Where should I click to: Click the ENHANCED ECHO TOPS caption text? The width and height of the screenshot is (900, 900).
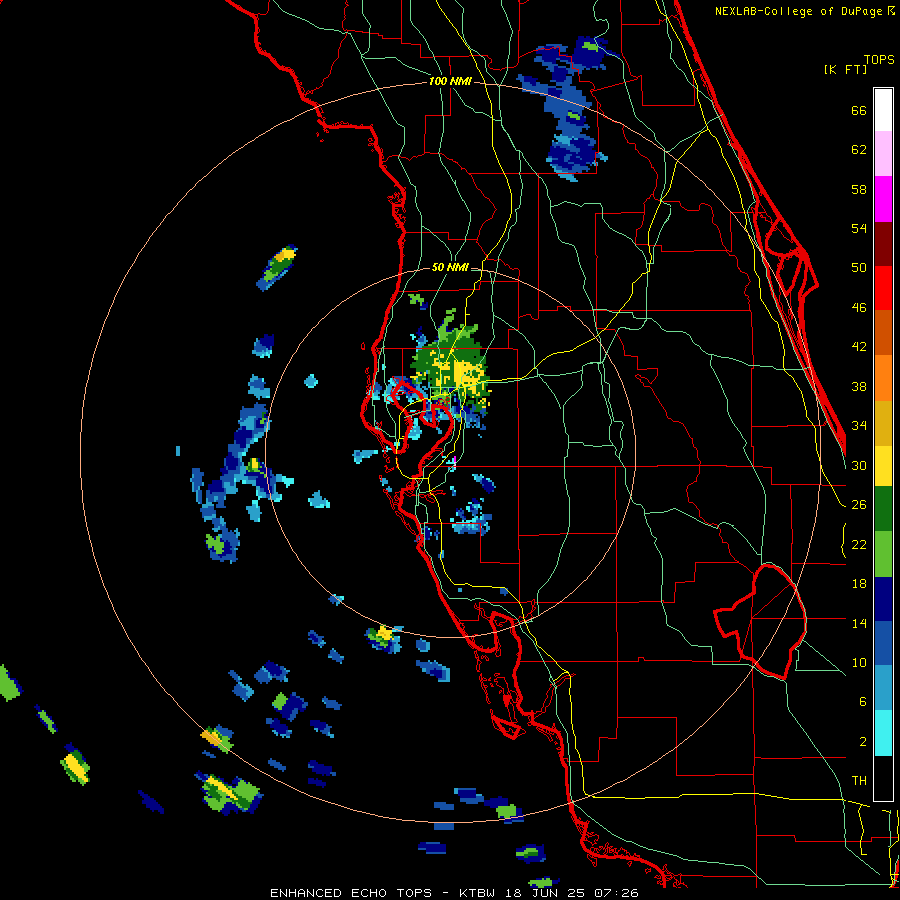pyautogui.click(x=351, y=893)
